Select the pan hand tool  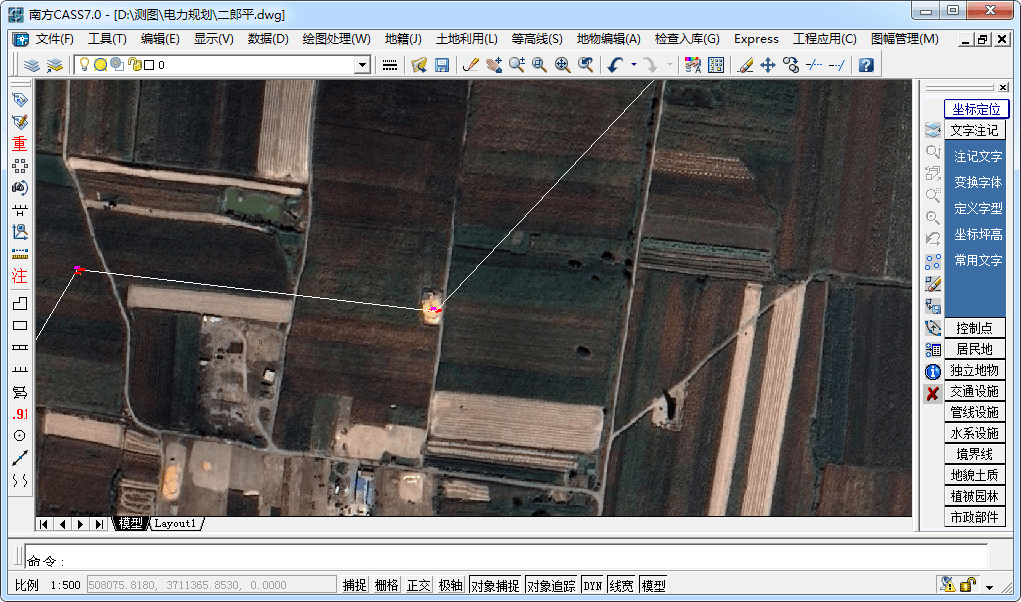pos(494,65)
